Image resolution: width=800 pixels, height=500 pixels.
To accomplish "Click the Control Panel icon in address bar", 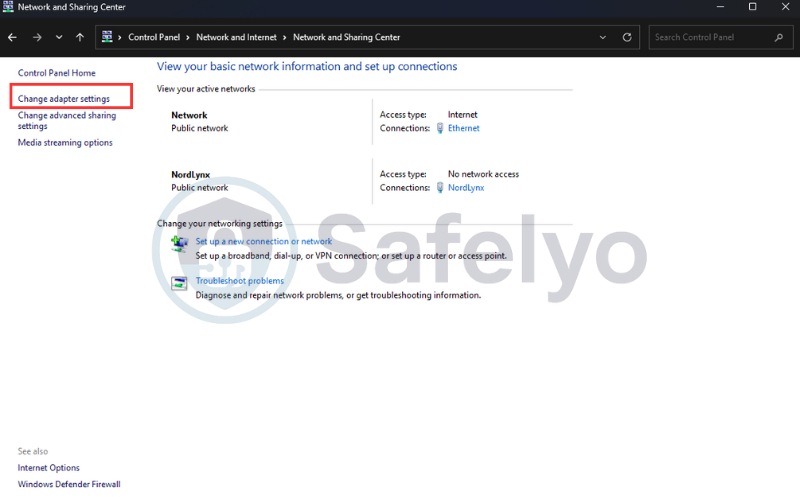I will [107, 37].
